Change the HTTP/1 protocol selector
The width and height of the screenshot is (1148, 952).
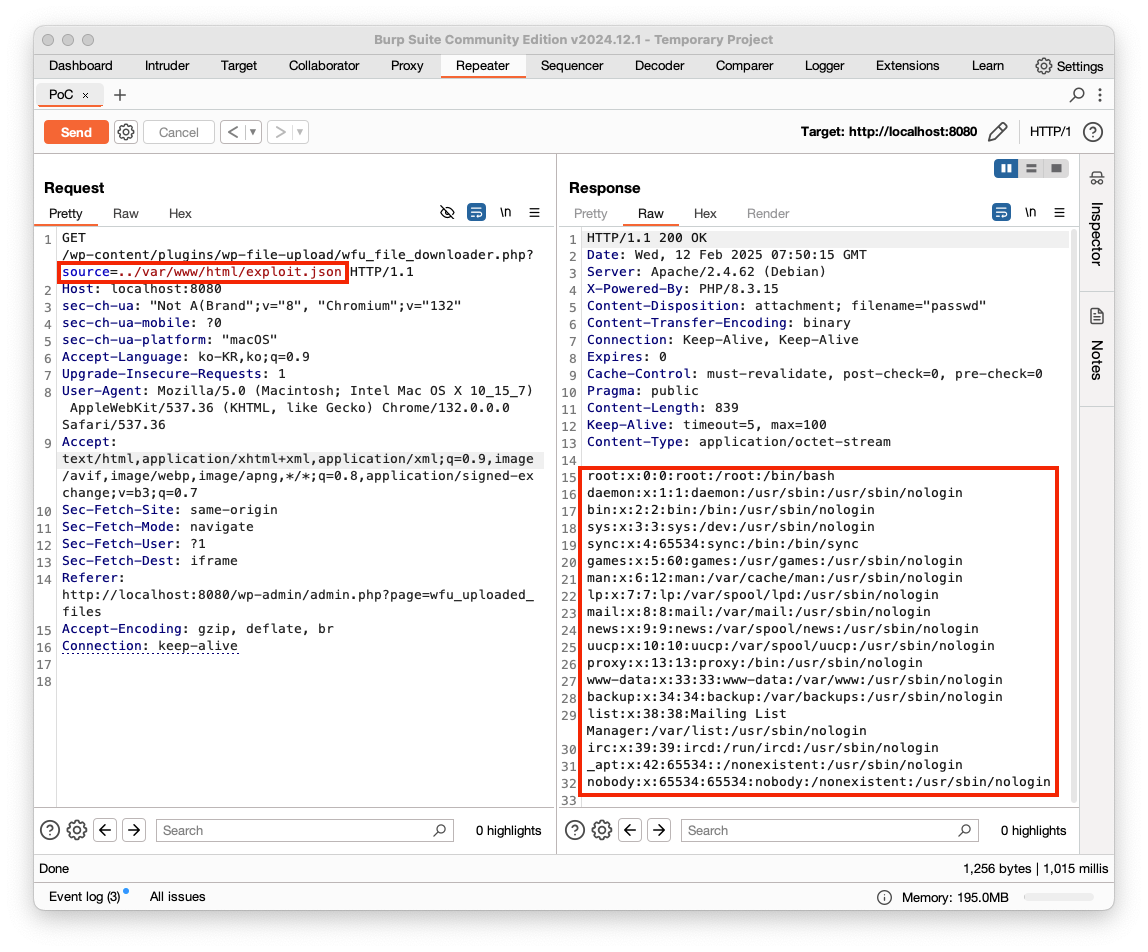[1050, 132]
